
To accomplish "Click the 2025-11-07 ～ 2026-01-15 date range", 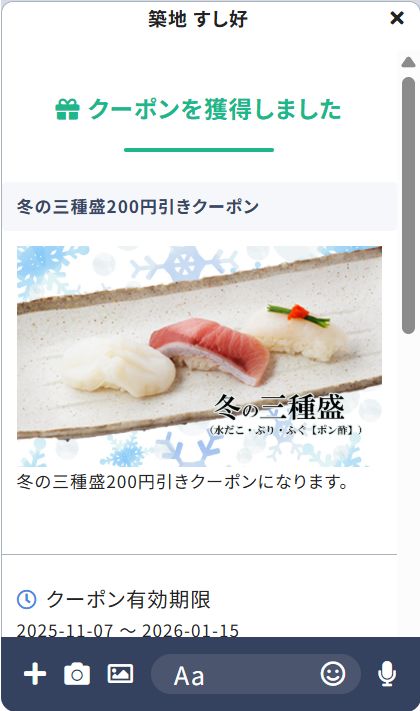I will pos(128,630).
